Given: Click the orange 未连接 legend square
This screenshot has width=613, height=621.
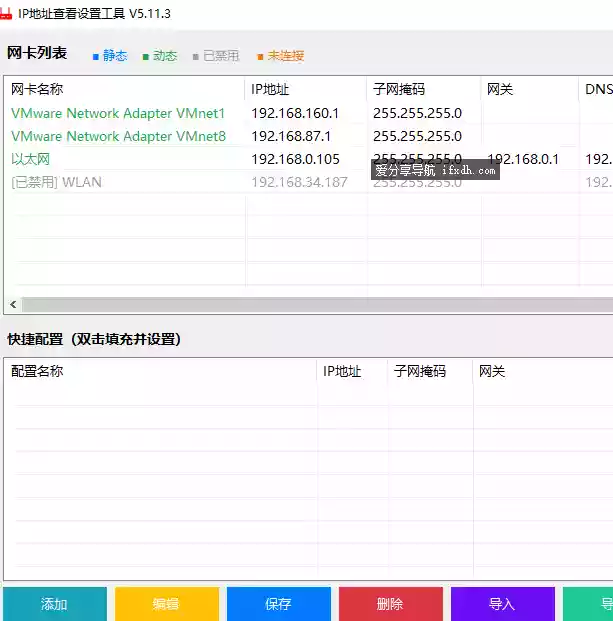Looking at the screenshot, I should 260,57.
